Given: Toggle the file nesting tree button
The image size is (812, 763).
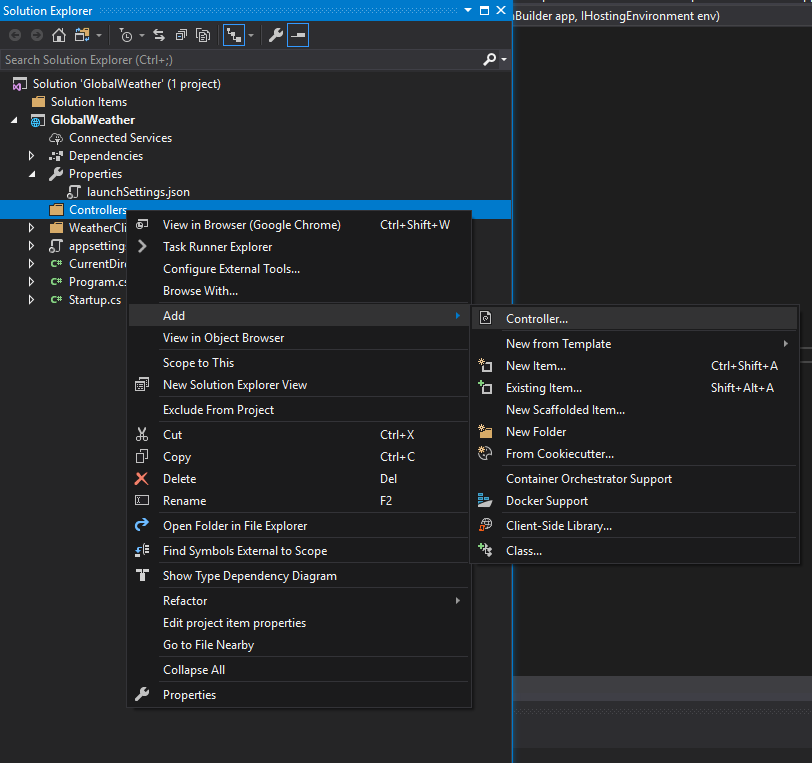Looking at the screenshot, I should click(x=234, y=35).
